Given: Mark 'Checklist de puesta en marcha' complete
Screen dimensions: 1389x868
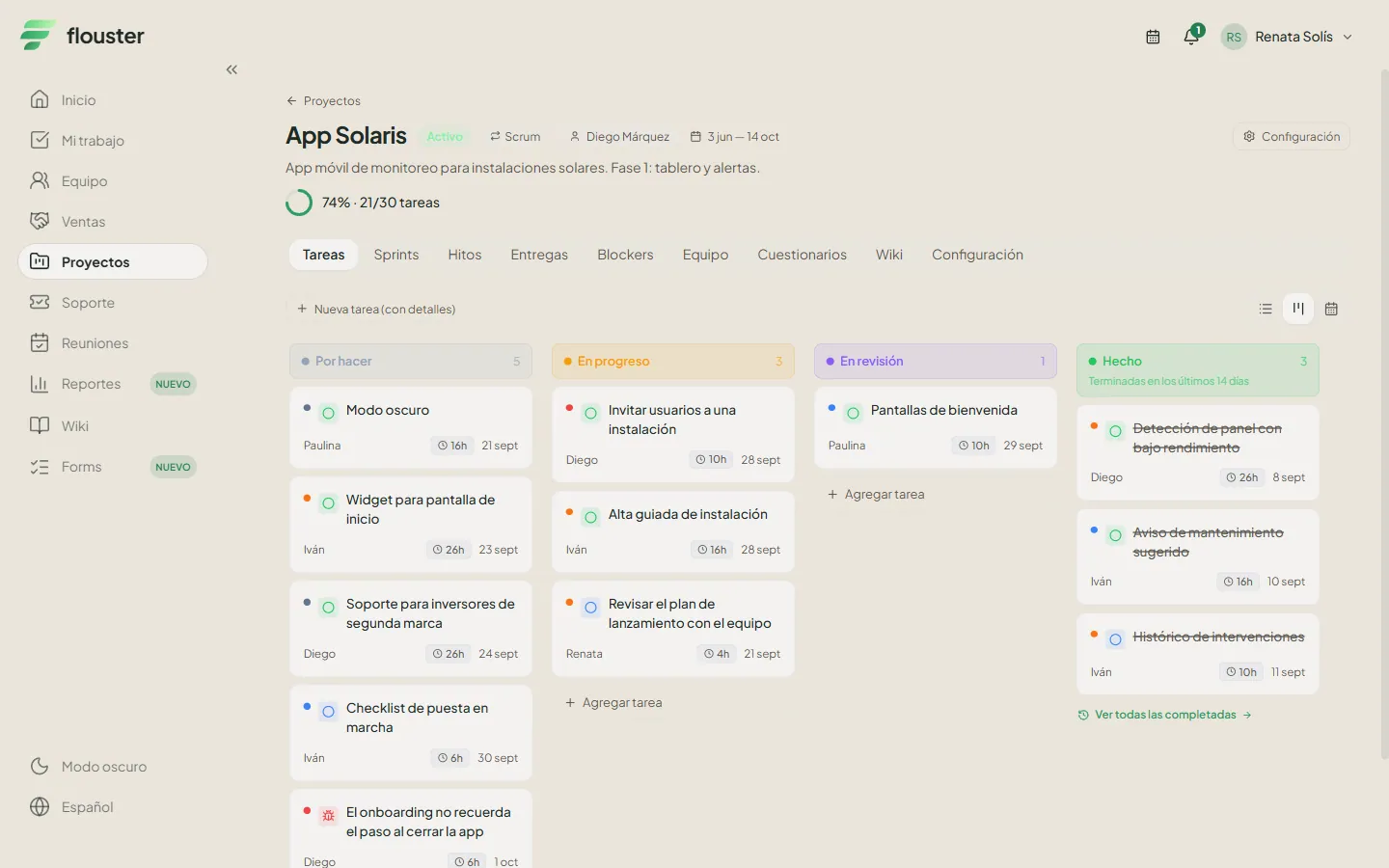Looking at the screenshot, I should pos(328,711).
